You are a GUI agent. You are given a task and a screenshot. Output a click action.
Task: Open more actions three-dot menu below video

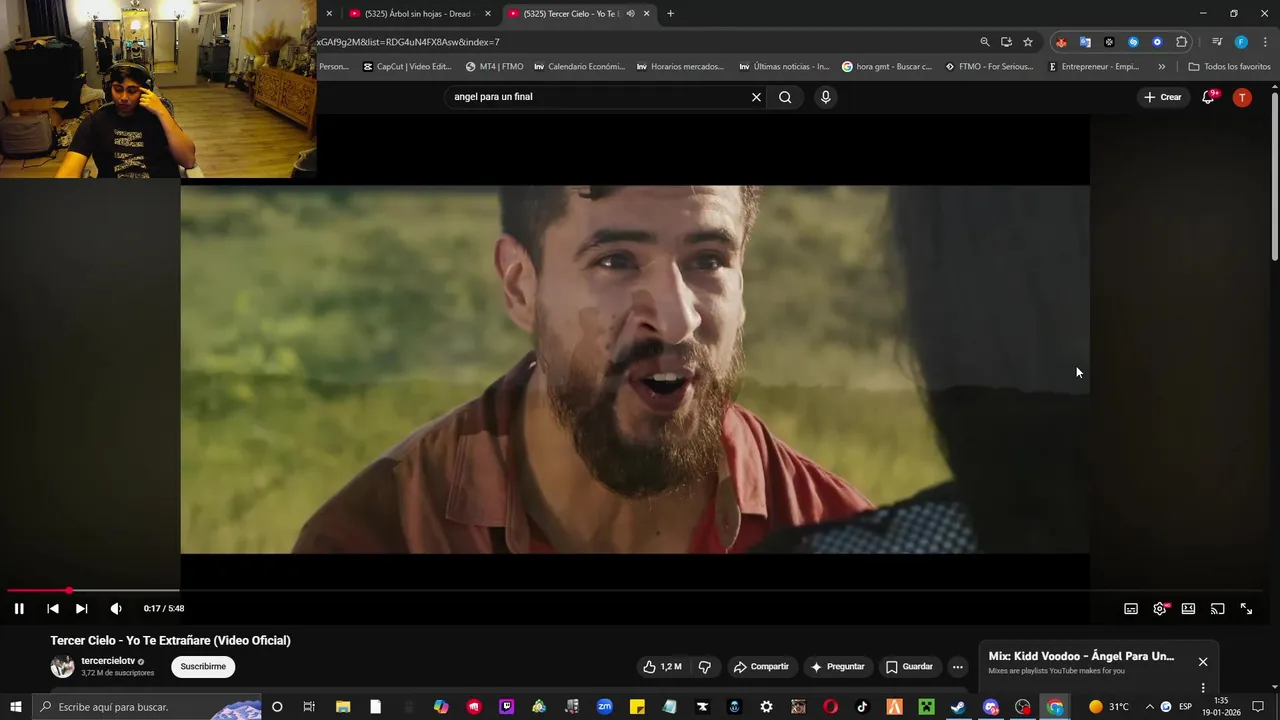[x=958, y=667]
